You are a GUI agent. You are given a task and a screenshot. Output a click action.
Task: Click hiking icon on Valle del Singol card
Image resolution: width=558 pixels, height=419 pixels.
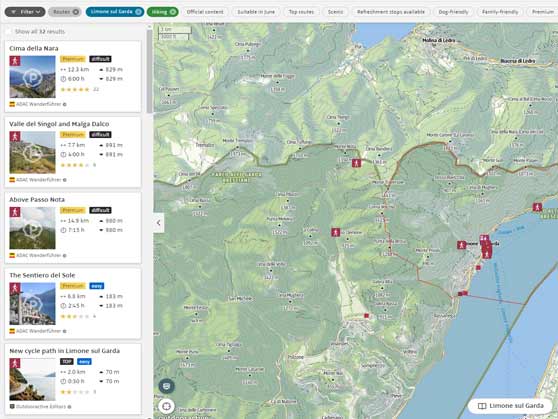coord(15,137)
